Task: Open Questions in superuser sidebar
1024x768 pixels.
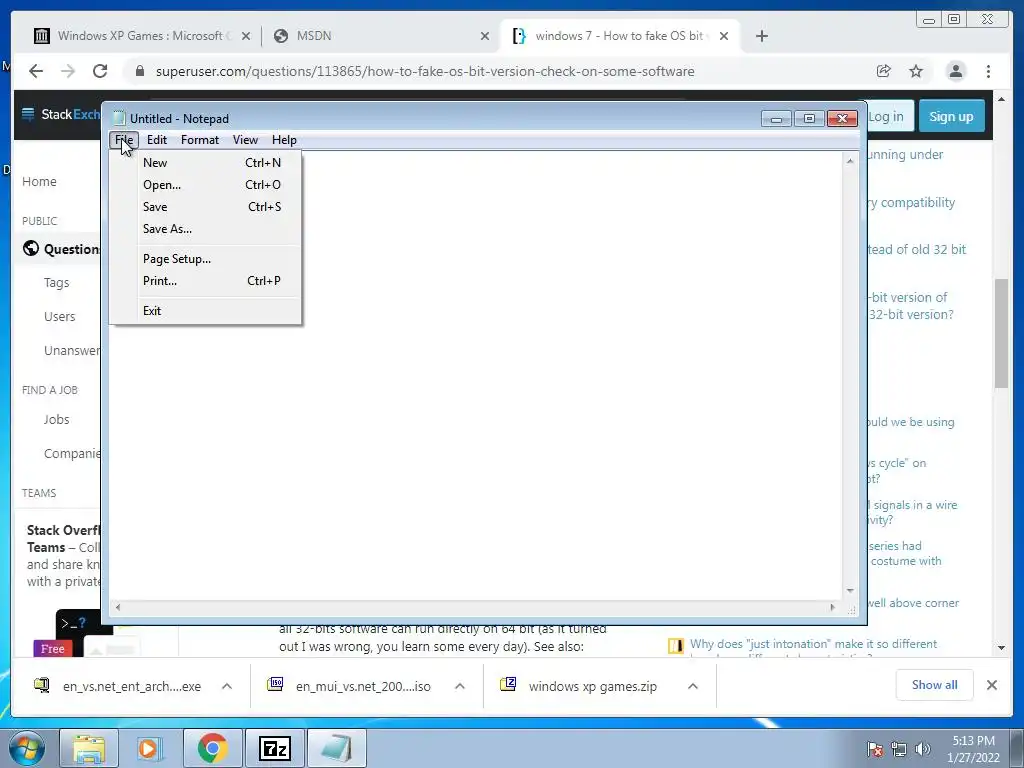Action: (71, 249)
